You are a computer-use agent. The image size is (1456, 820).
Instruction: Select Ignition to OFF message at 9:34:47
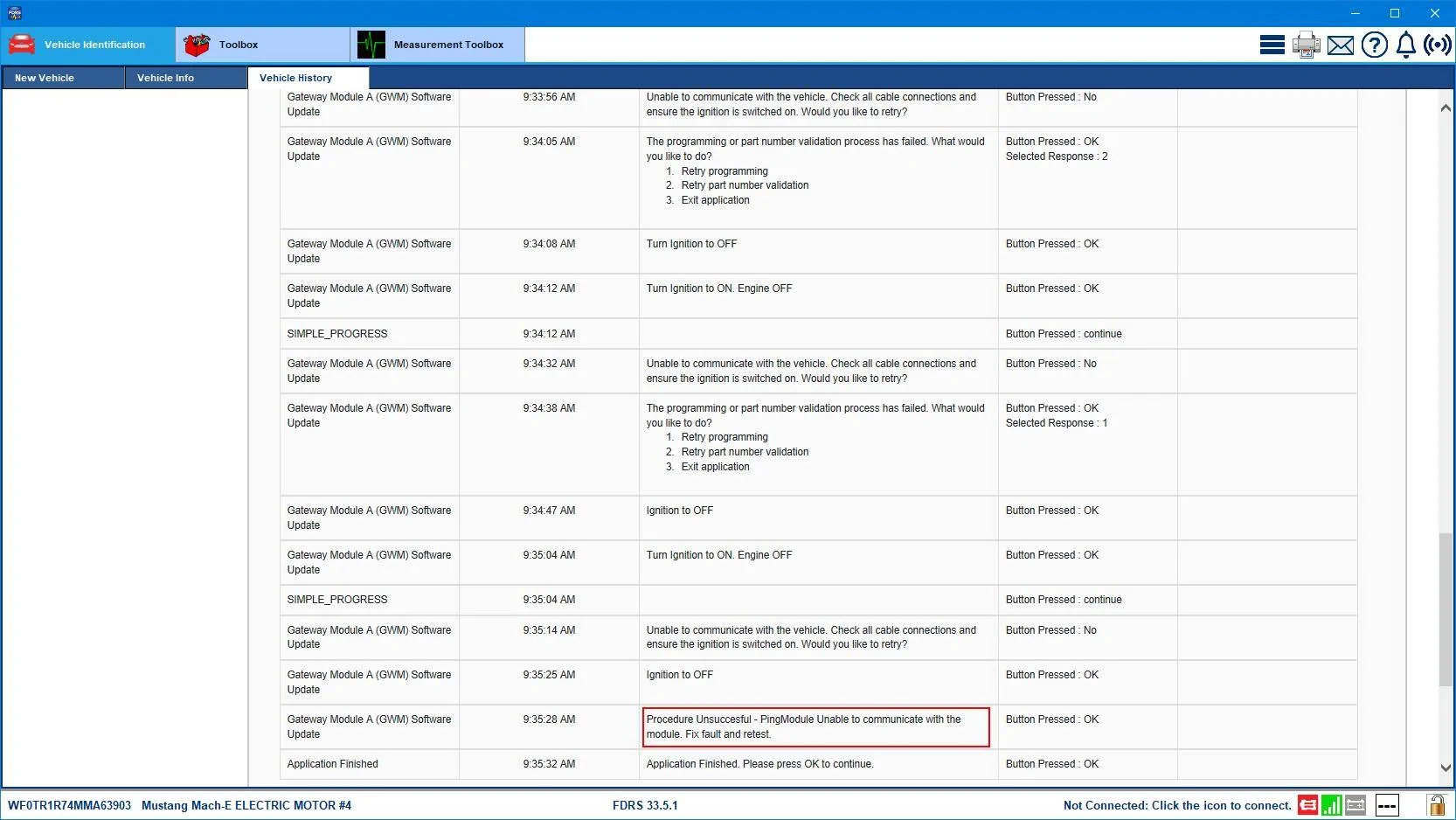point(679,511)
